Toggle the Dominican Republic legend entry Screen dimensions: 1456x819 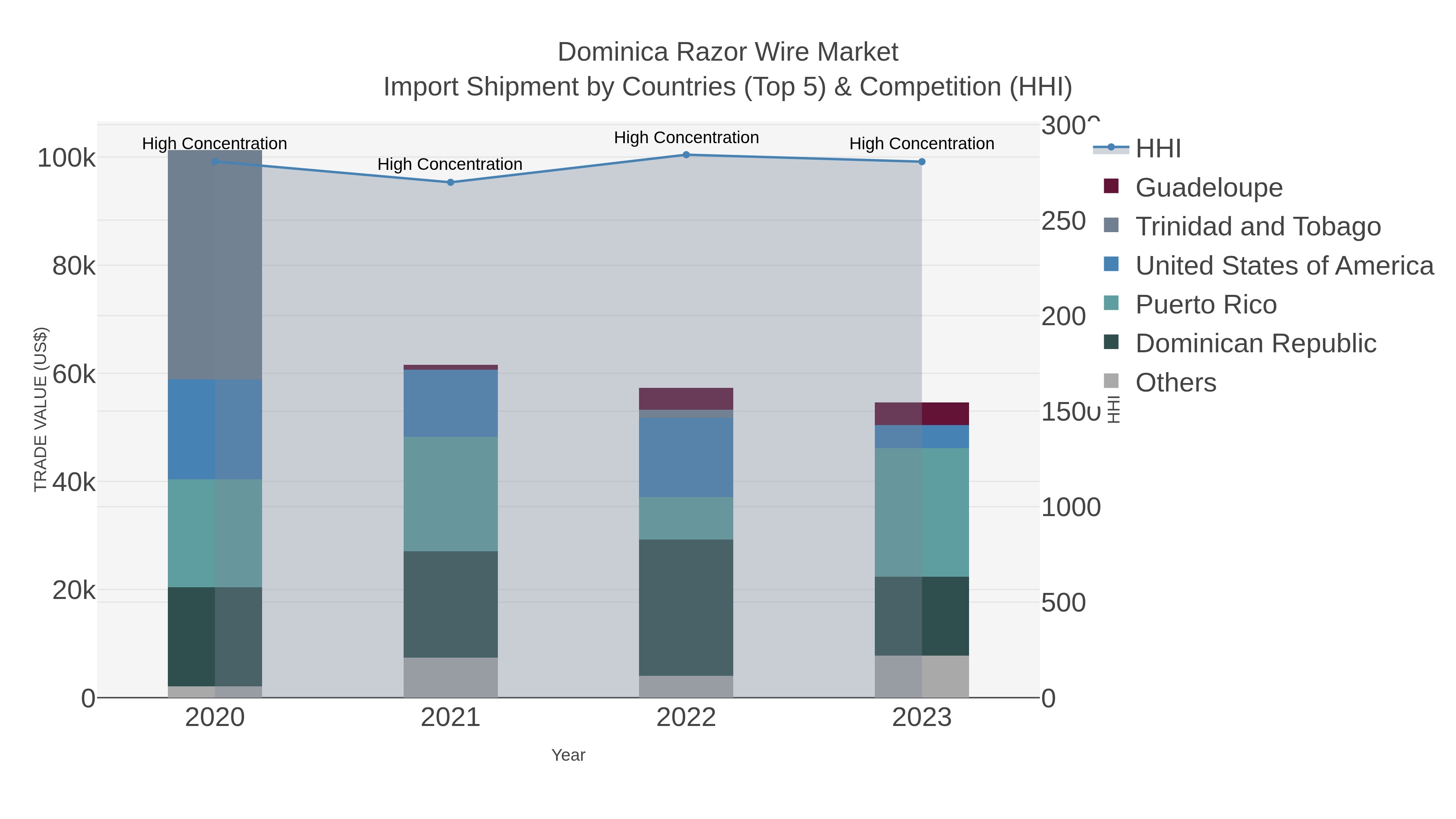pos(1240,344)
